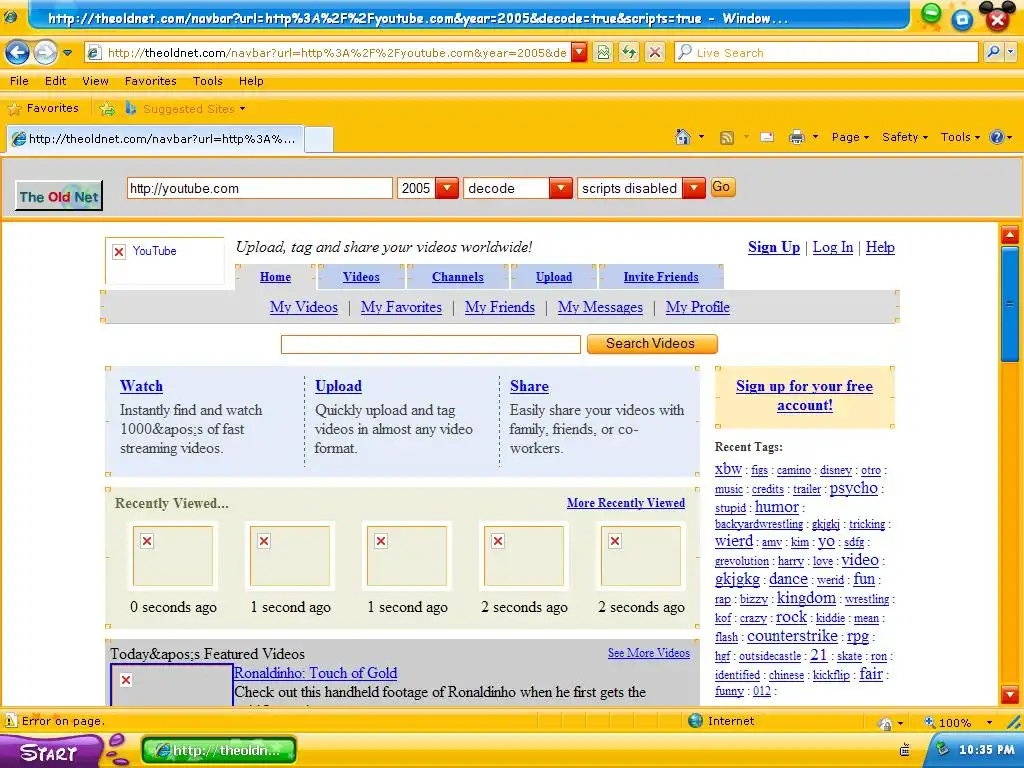Click the Refresh page icon
The width and height of the screenshot is (1024, 768).
(629, 53)
